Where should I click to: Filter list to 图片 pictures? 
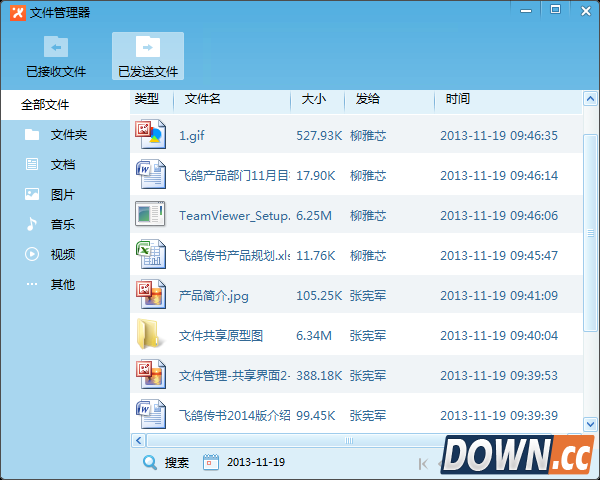click(62, 195)
